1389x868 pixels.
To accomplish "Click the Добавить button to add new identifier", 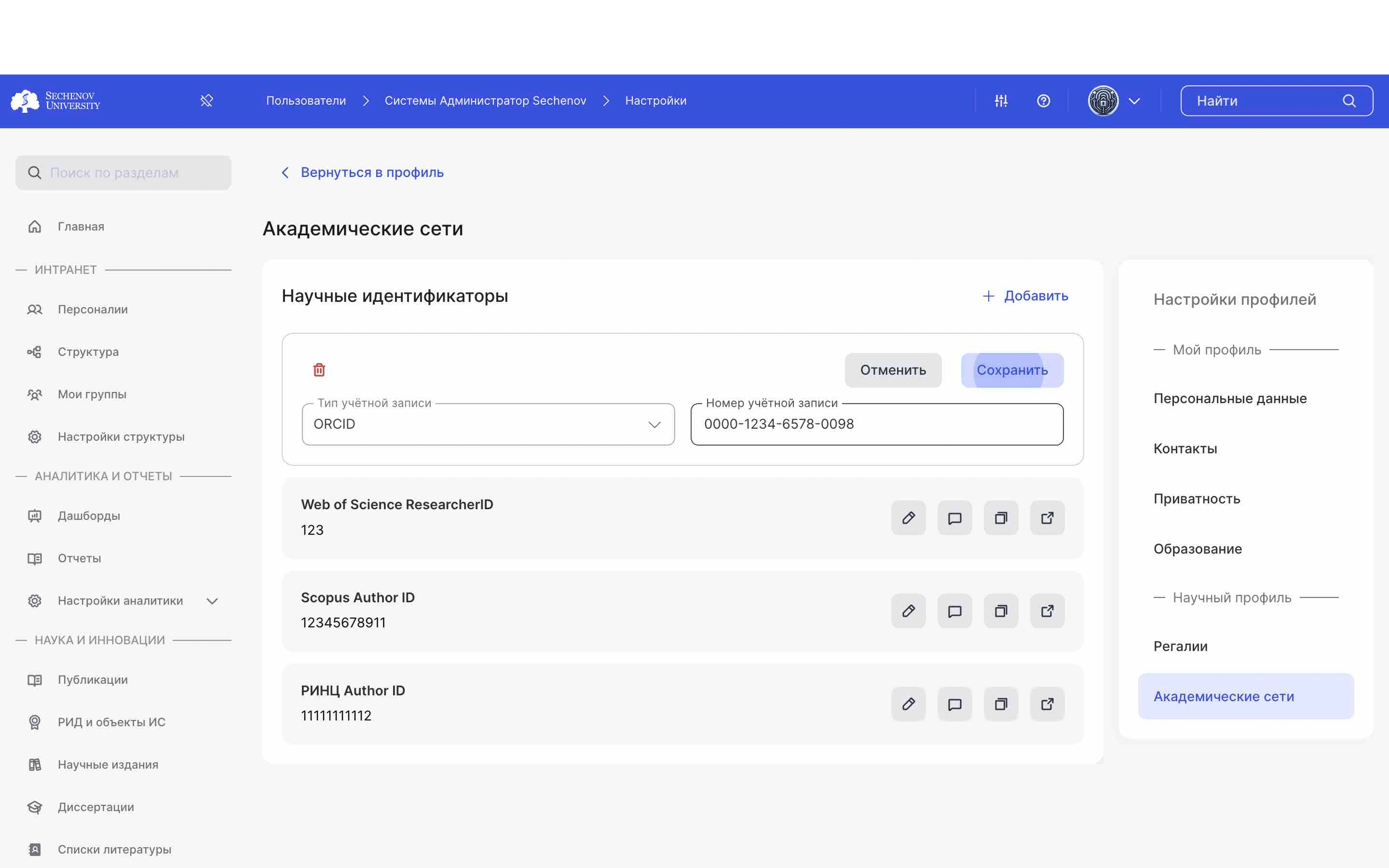I will pos(1025,296).
